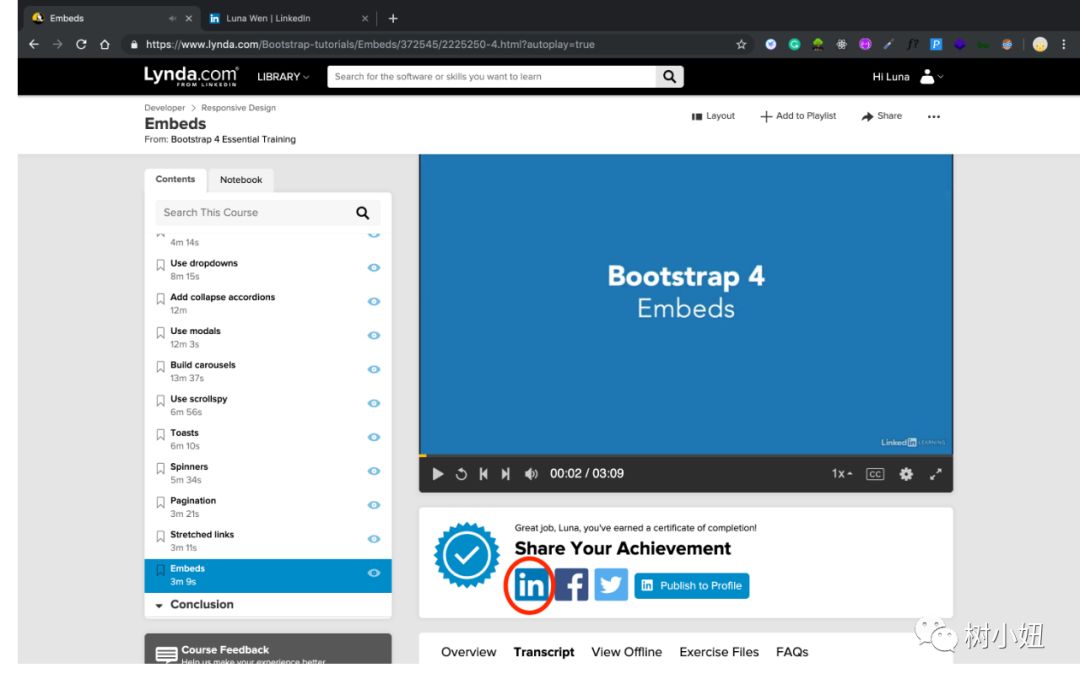Viewport: 1080px width, 684px height.
Task: Click Bootstrap 4 Essential Training link
Action: point(233,139)
